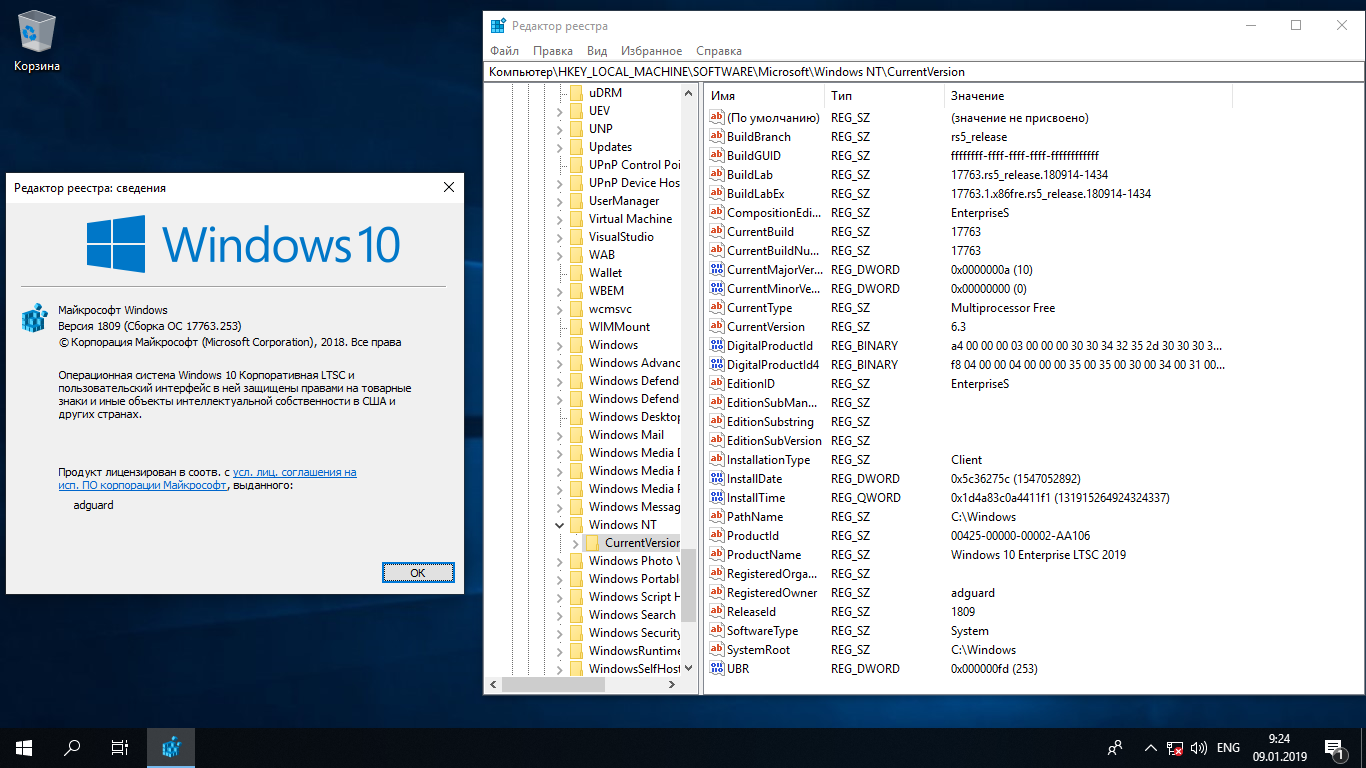Click the EditionID string icon
The height and width of the screenshot is (768, 1366).
pyautogui.click(x=716, y=384)
